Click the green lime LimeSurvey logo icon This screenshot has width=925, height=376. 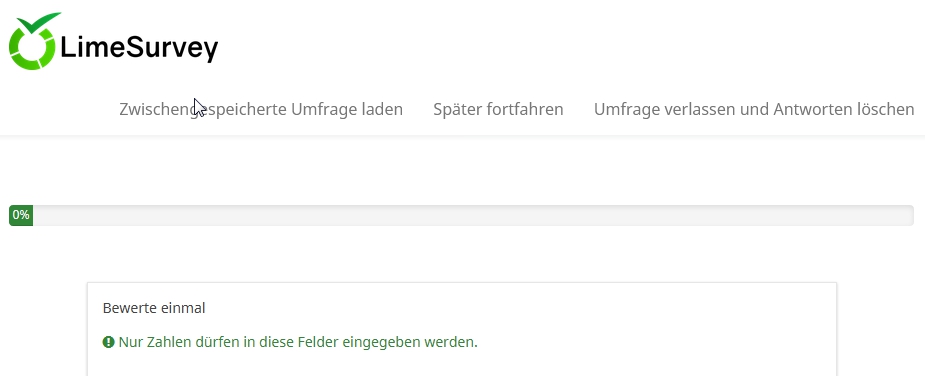pos(33,41)
